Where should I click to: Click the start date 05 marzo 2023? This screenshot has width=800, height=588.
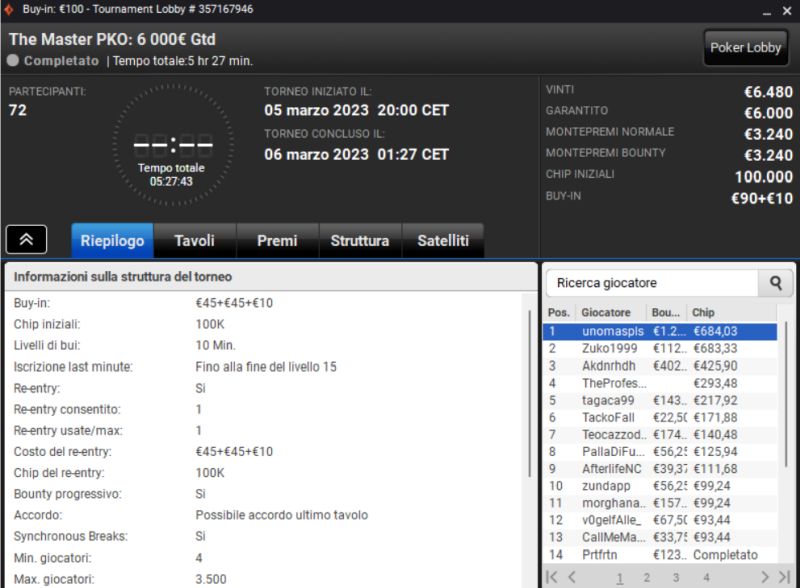pyautogui.click(x=316, y=110)
